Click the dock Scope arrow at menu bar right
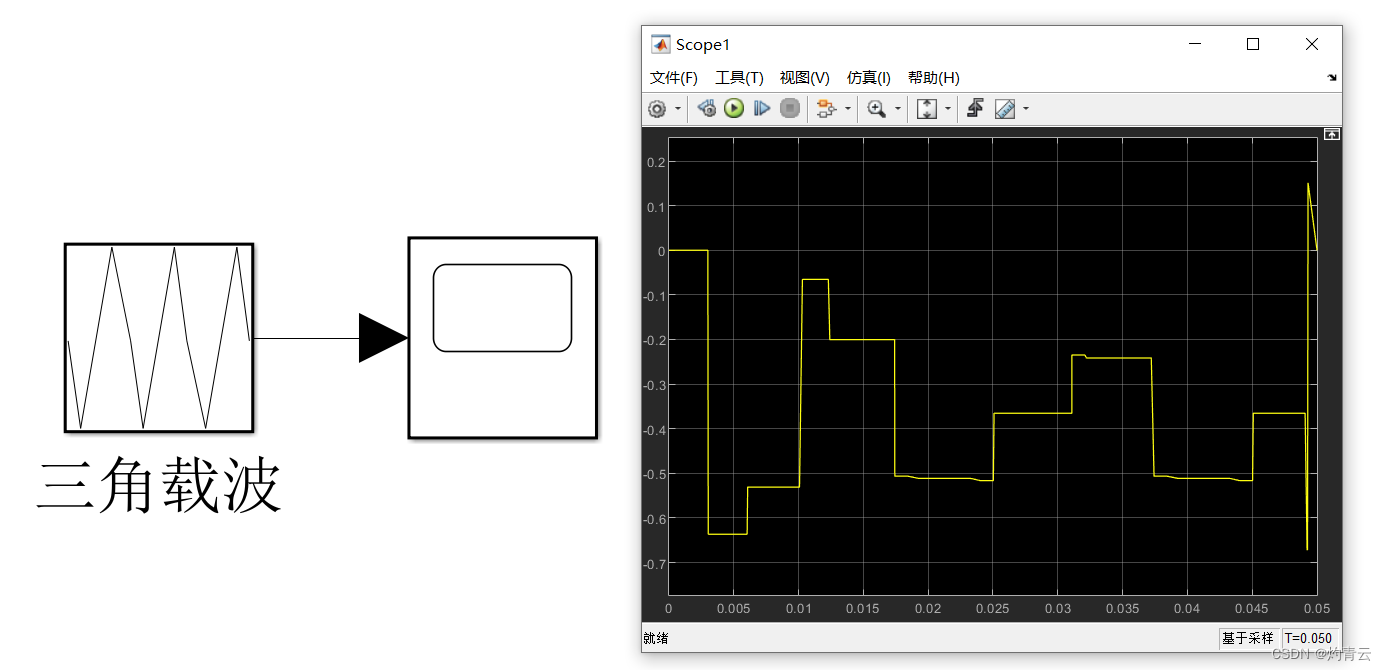This screenshot has height=670, width=1386. [1332, 78]
